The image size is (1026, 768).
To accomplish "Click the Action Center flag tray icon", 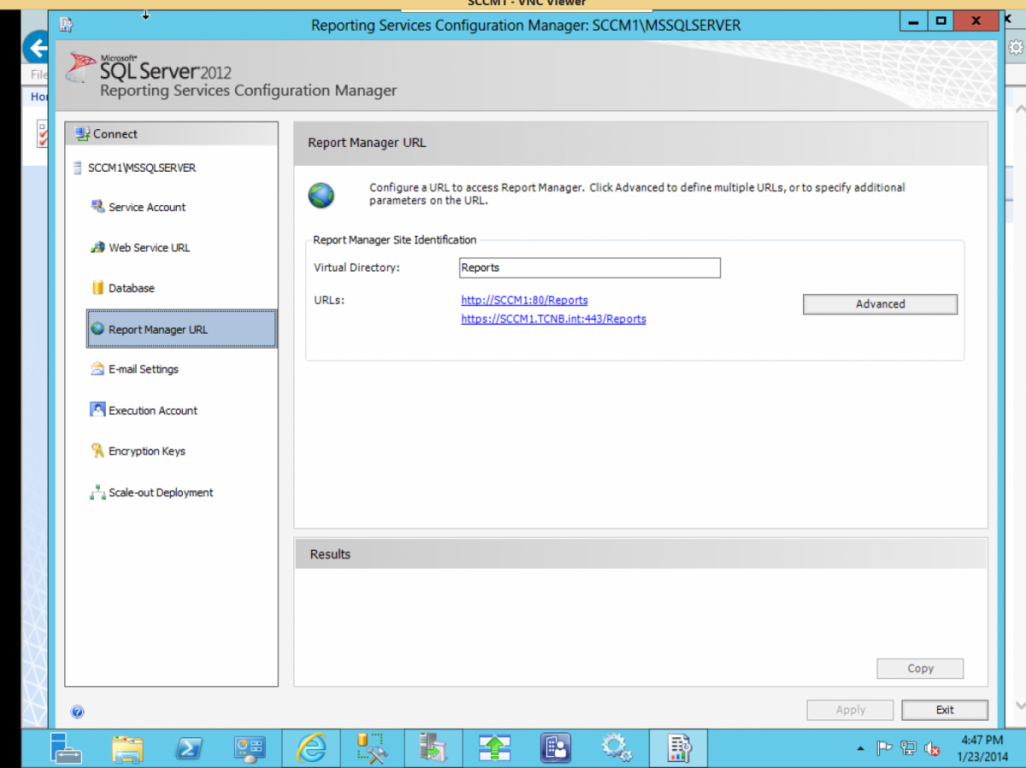I will click(x=884, y=748).
